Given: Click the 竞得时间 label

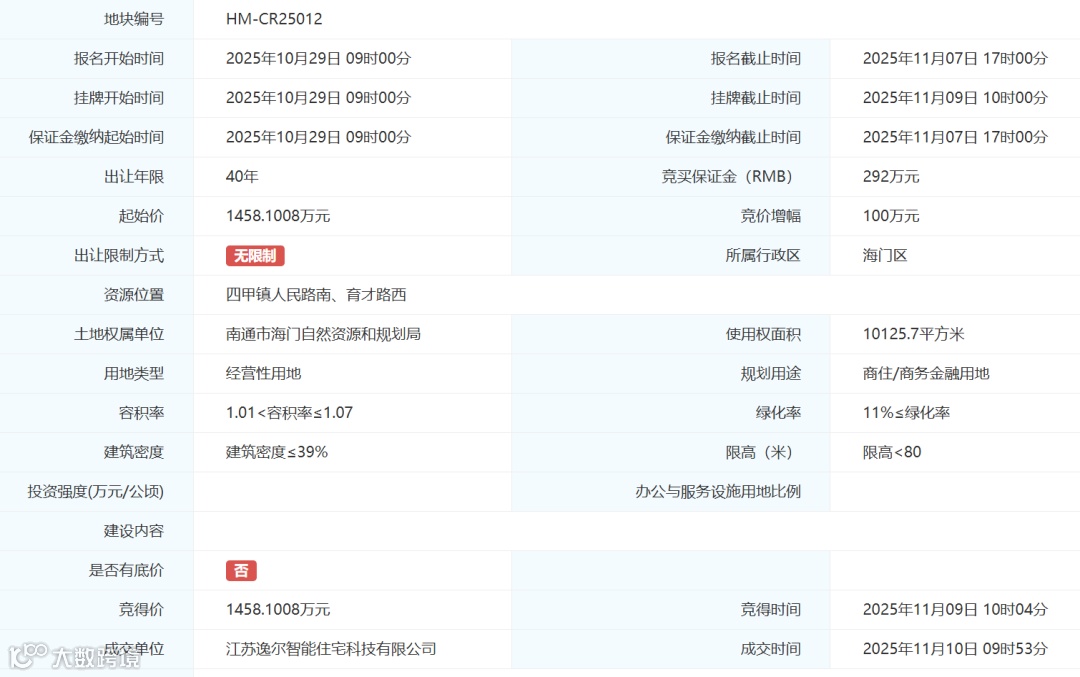Looking at the screenshot, I should click(771, 610).
